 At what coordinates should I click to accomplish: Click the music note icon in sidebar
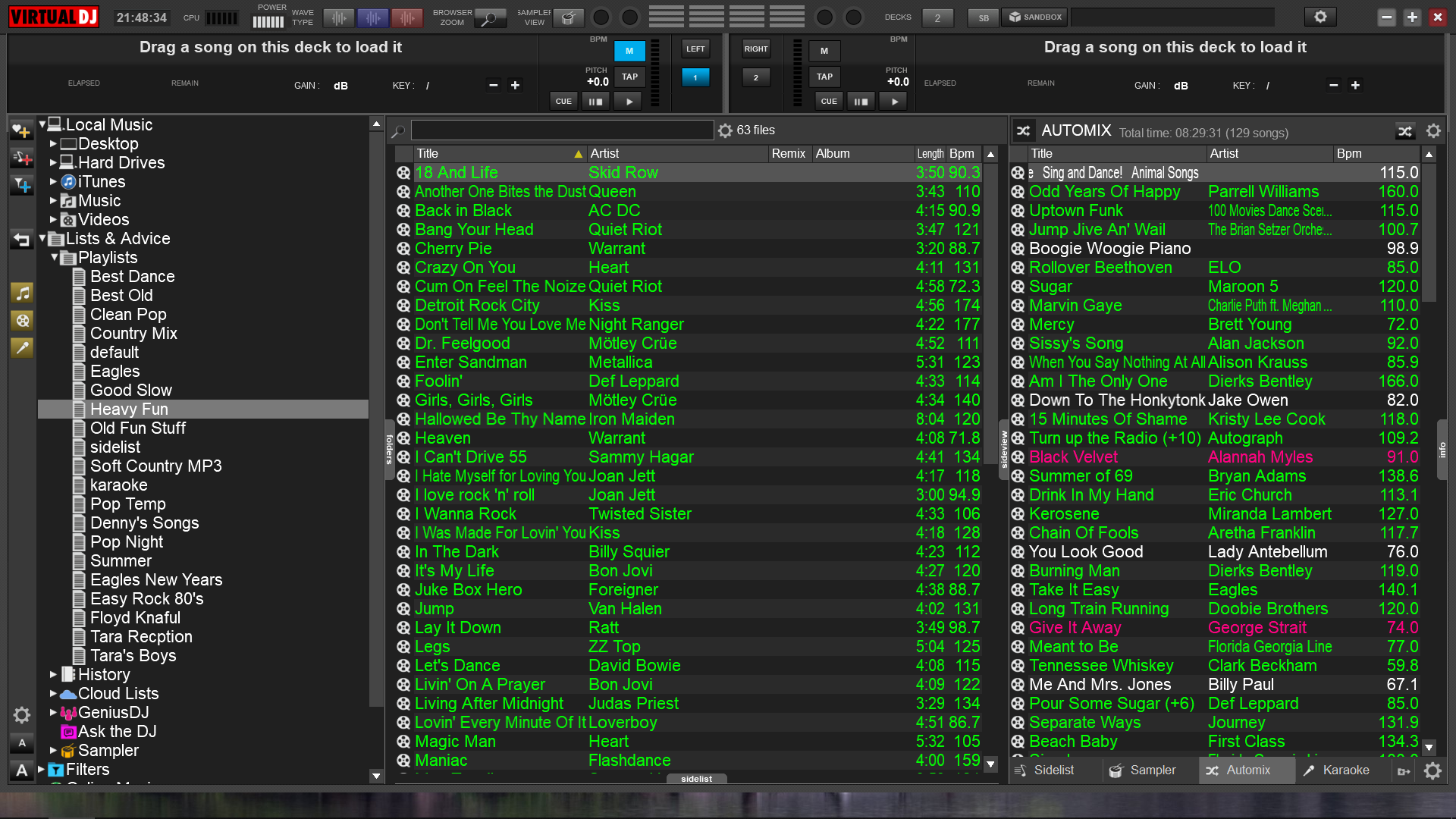coord(22,293)
